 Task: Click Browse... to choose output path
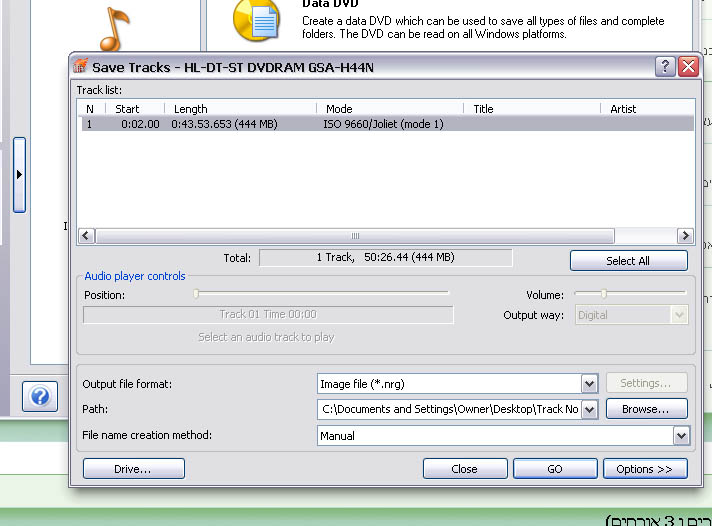point(646,409)
